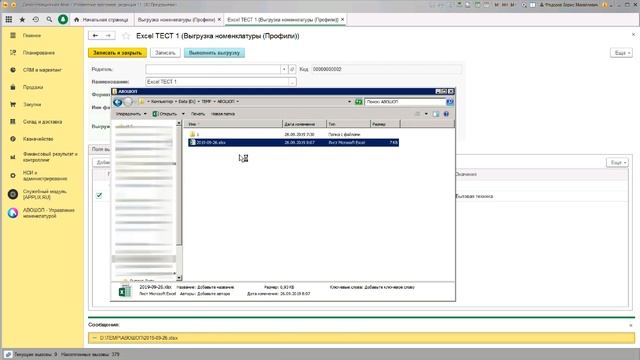
Task: Click the Записать button
Action: click(x=165, y=53)
